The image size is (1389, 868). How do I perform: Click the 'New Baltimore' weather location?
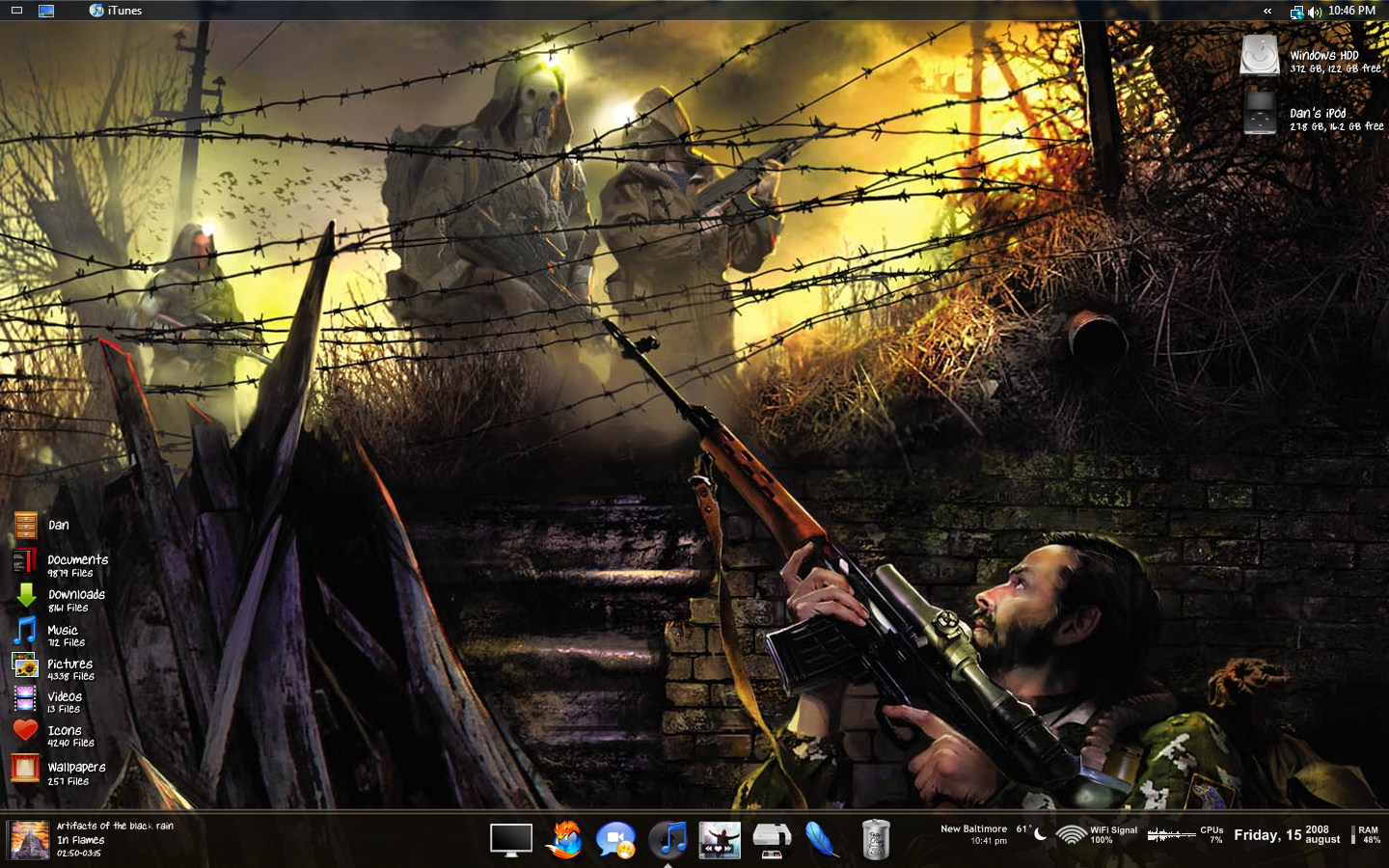click(973, 828)
